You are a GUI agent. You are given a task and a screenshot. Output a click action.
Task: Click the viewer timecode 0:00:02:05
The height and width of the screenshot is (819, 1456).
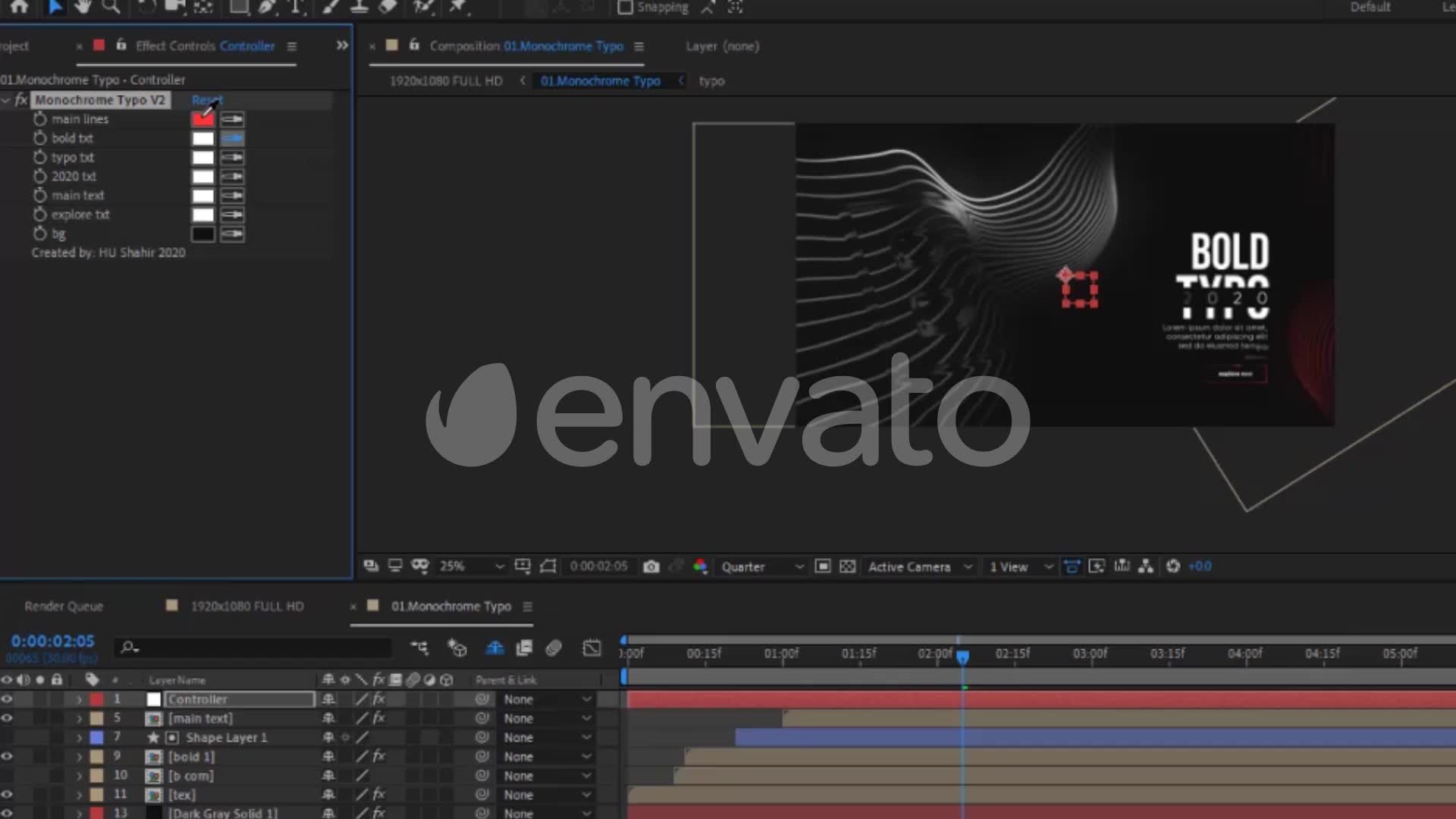[598, 566]
